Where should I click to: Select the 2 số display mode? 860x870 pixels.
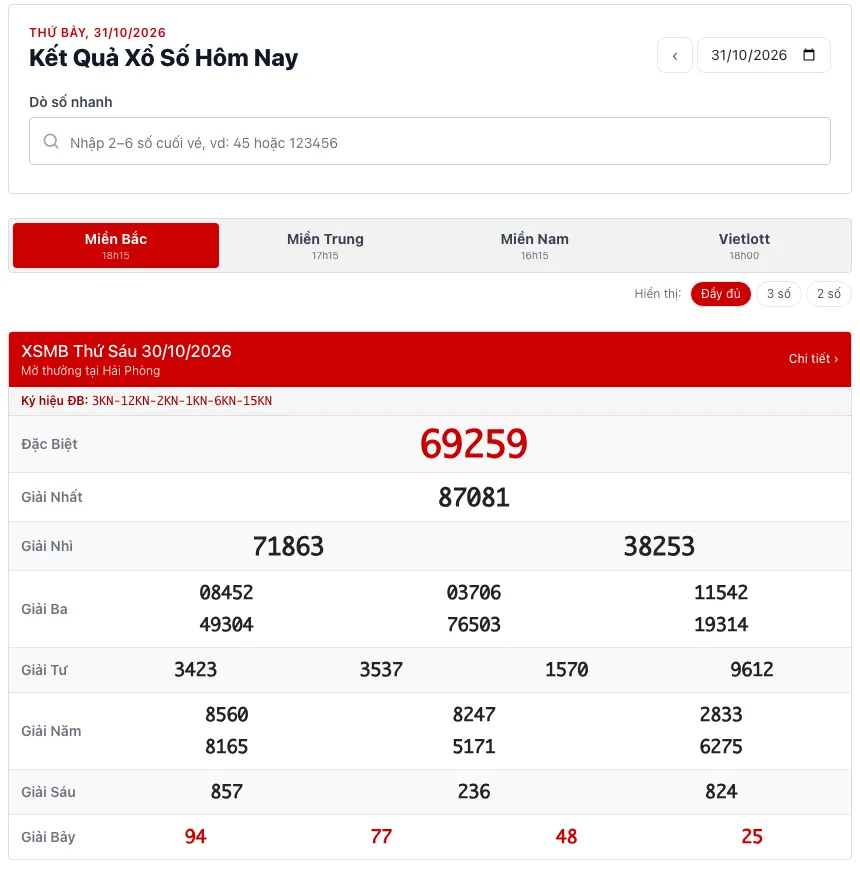[828, 294]
